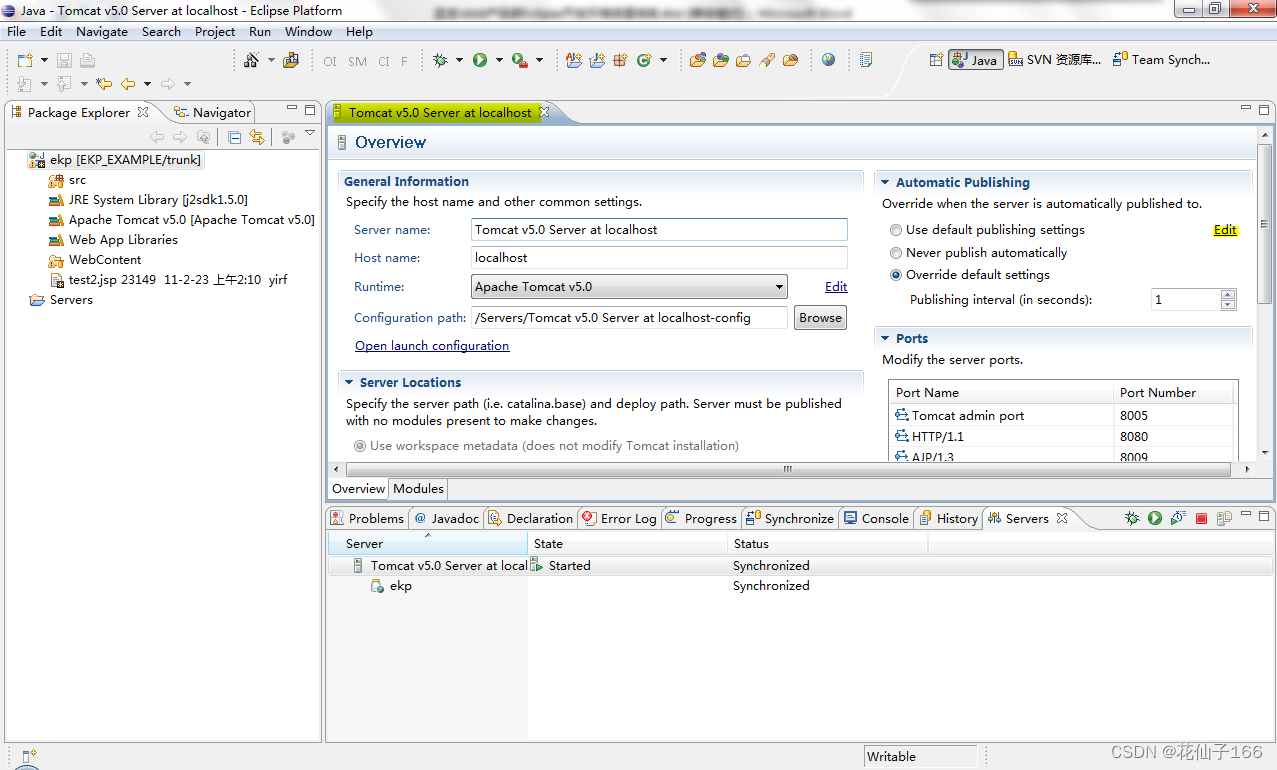Click the Server name input field
The height and width of the screenshot is (770, 1277).
pos(659,230)
